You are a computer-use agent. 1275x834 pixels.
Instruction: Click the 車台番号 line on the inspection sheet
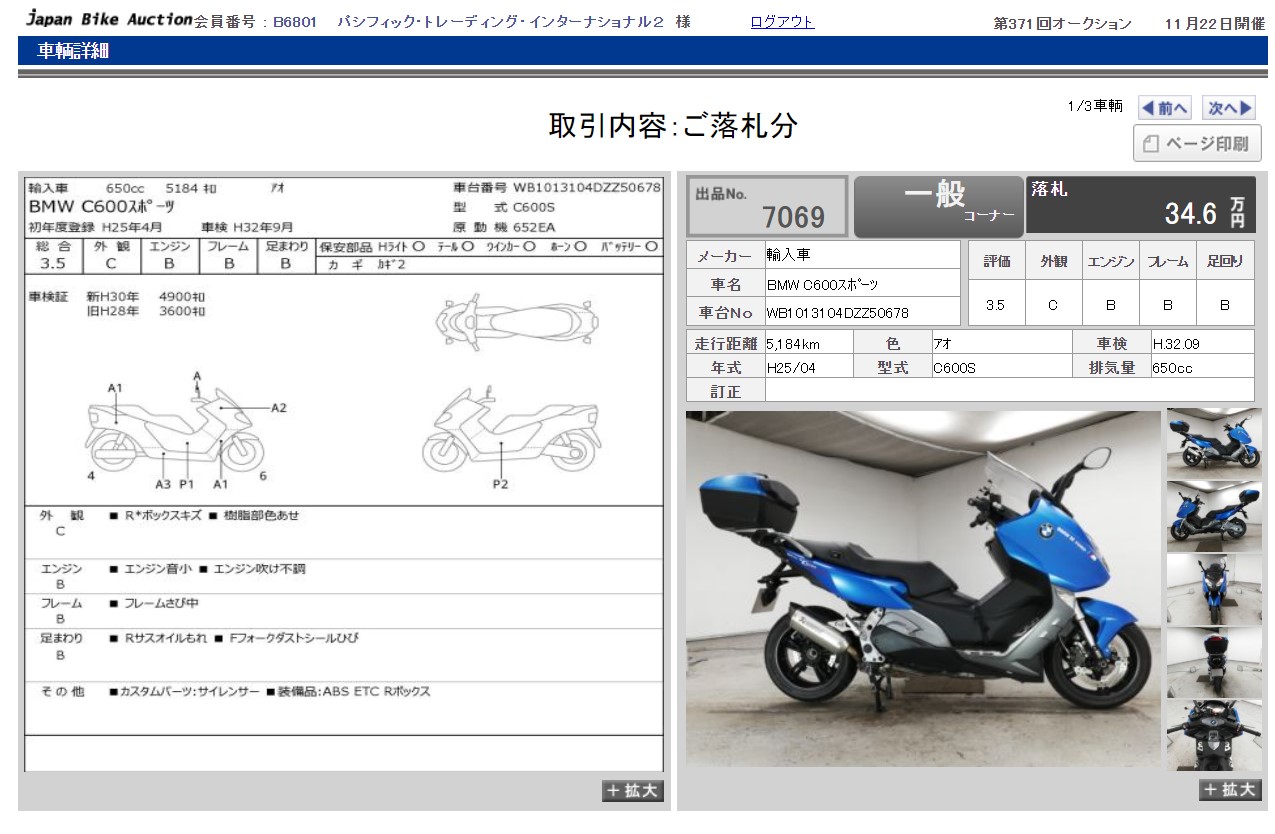point(557,187)
